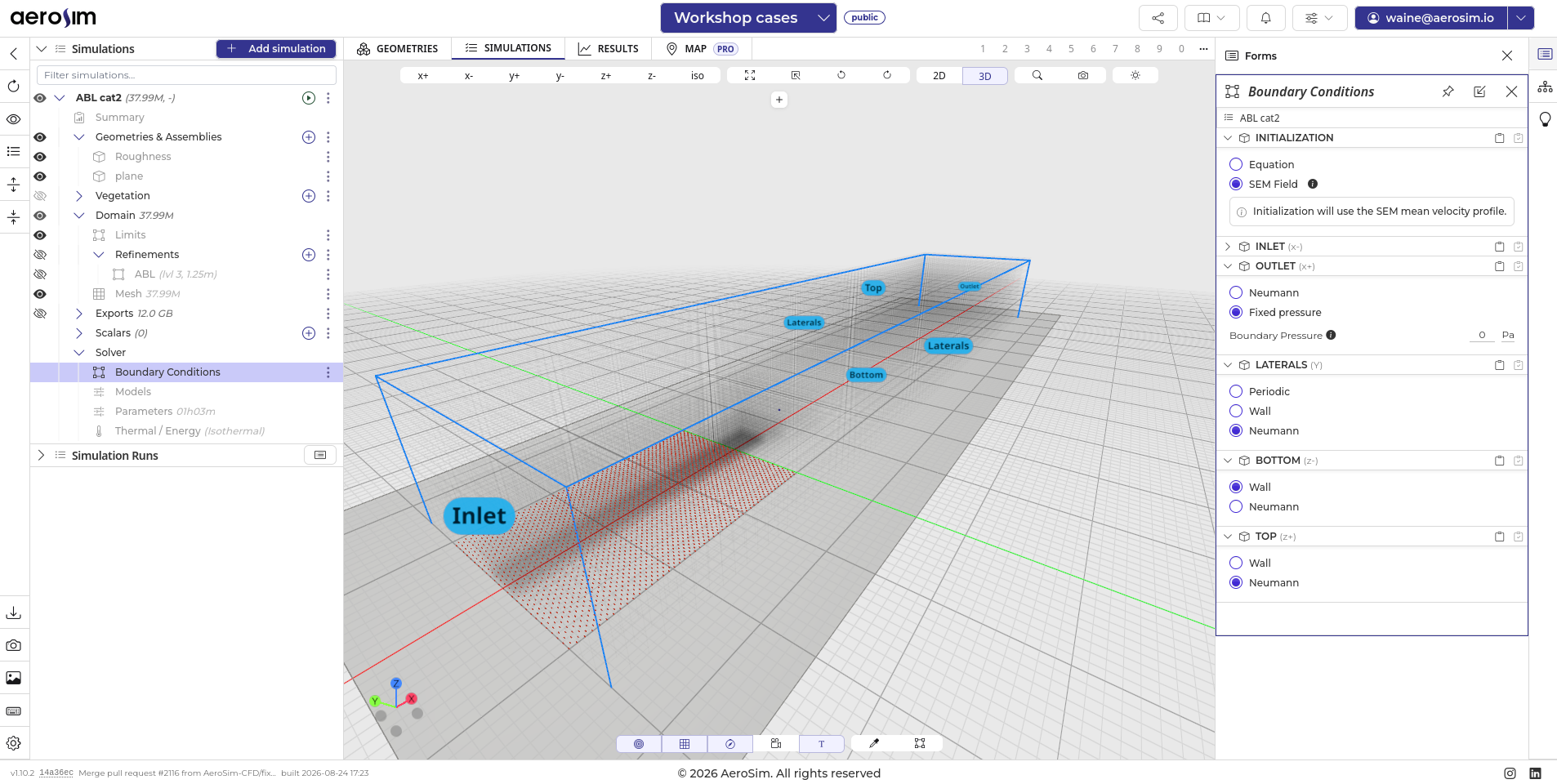Select Wall for Laterals
This screenshot has width=1557, height=784.
pyautogui.click(x=1236, y=412)
